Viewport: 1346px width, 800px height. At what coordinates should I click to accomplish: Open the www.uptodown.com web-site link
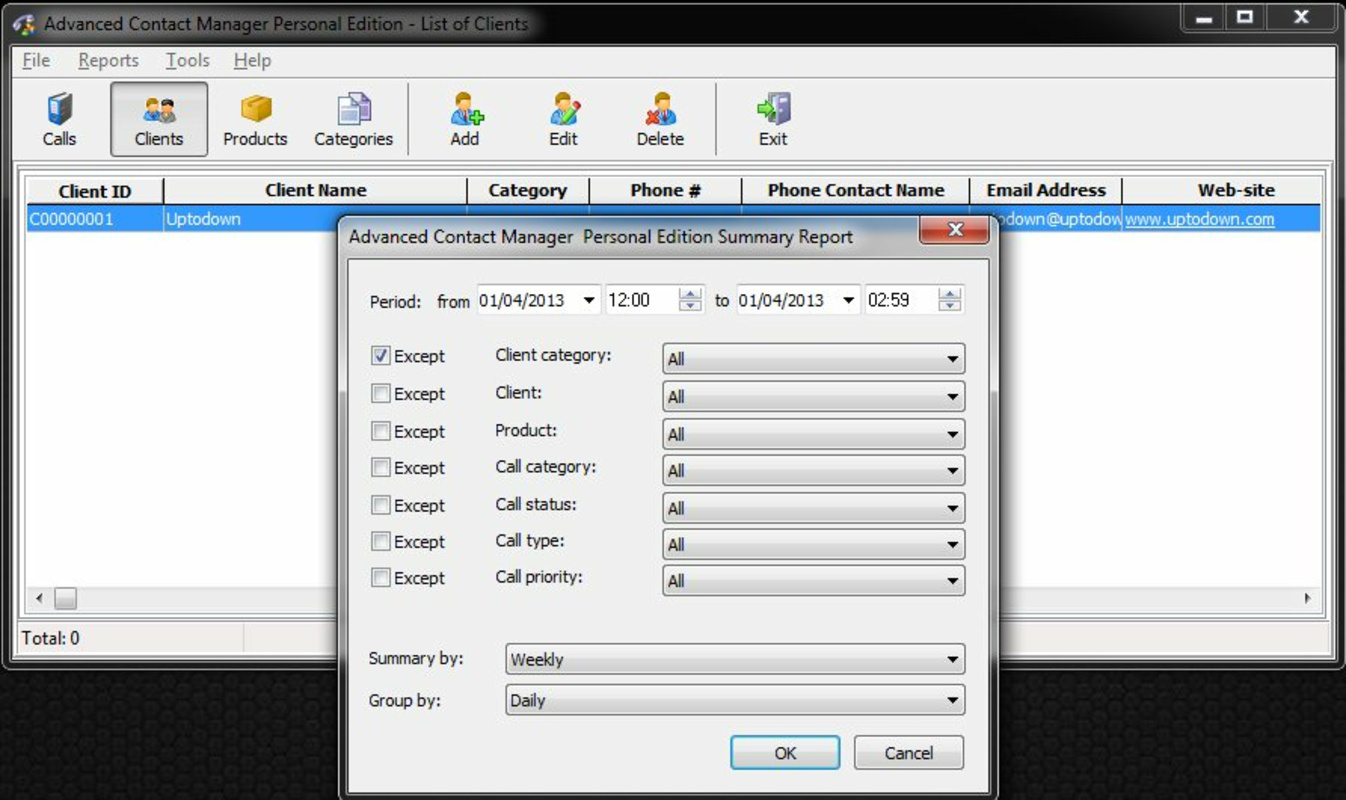tap(1199, 219)
